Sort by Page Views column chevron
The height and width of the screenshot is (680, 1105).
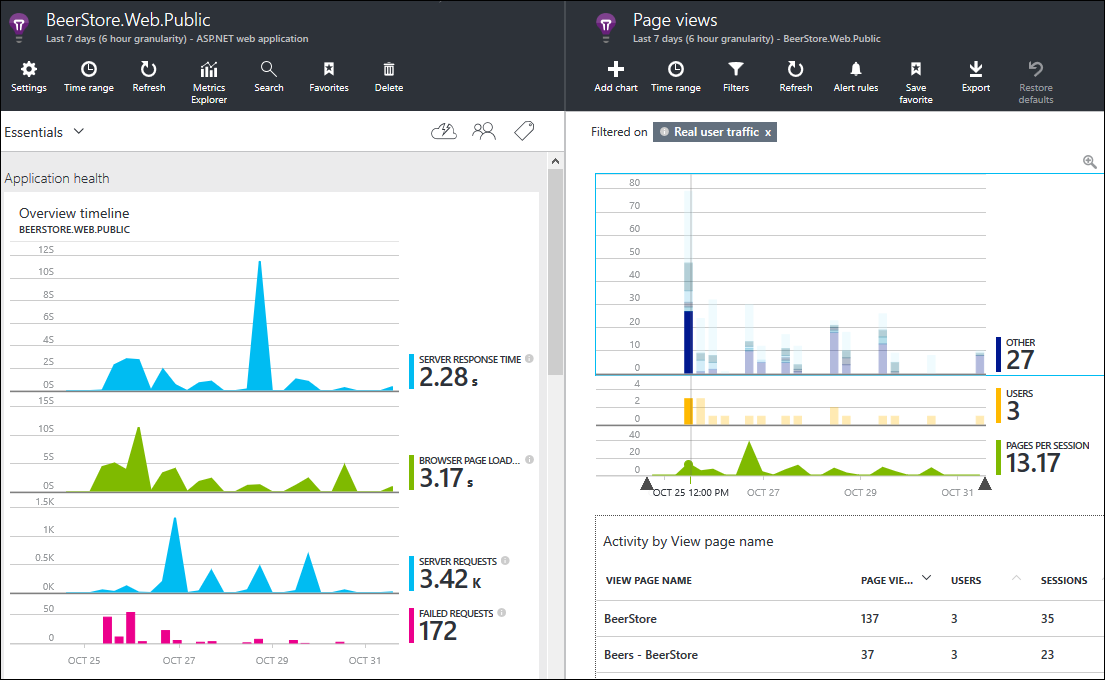[927, 578]
